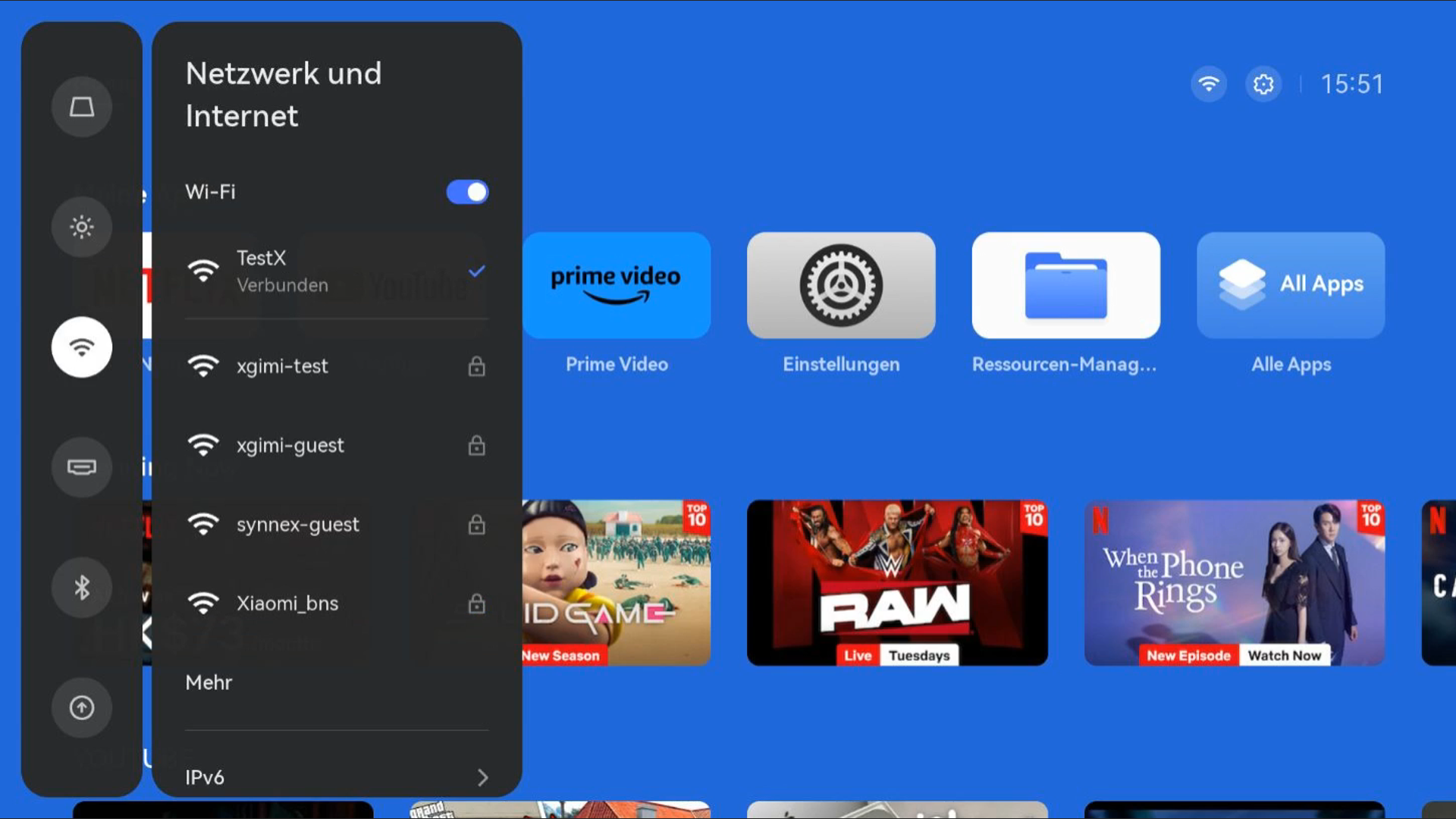Click the Wi-Fi status icon near the clock
Screen dimensions: 1456x819
click(1209, 84)
